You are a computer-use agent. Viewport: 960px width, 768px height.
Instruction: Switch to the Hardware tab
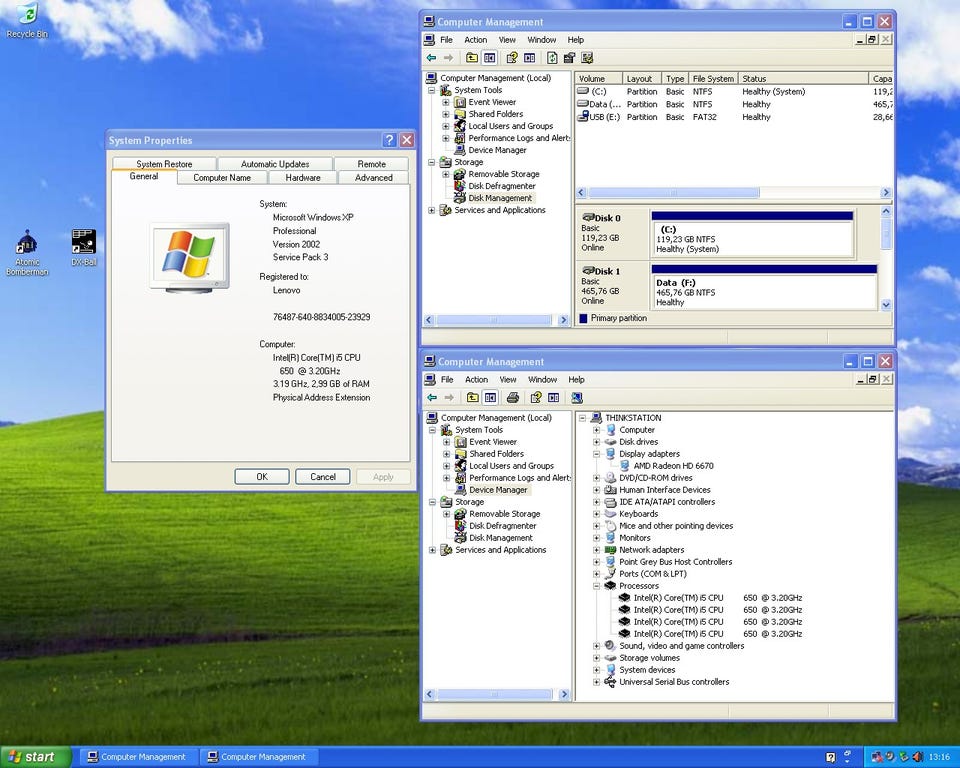tap(303, 178)
